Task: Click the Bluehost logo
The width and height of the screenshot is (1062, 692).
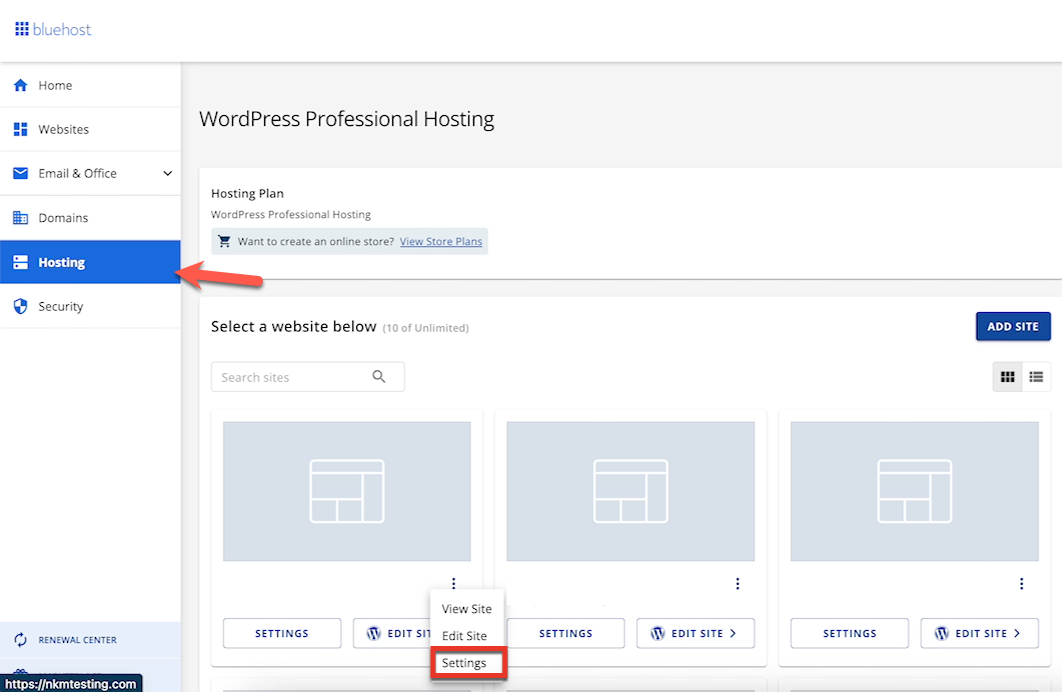Action: (52, 29)
